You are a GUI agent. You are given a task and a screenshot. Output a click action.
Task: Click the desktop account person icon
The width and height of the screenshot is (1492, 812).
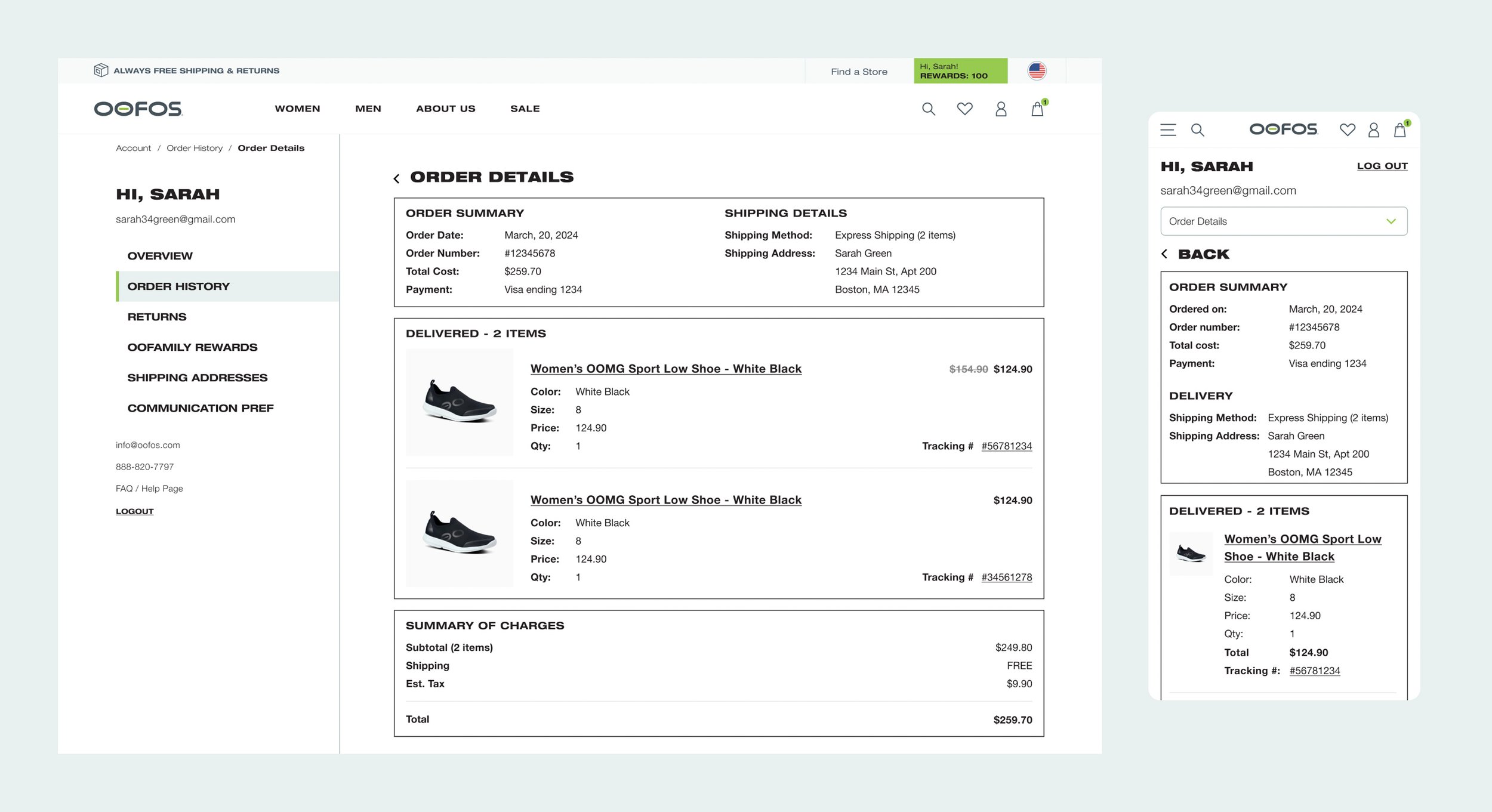pyautogui.click(x=1001, y=109)
